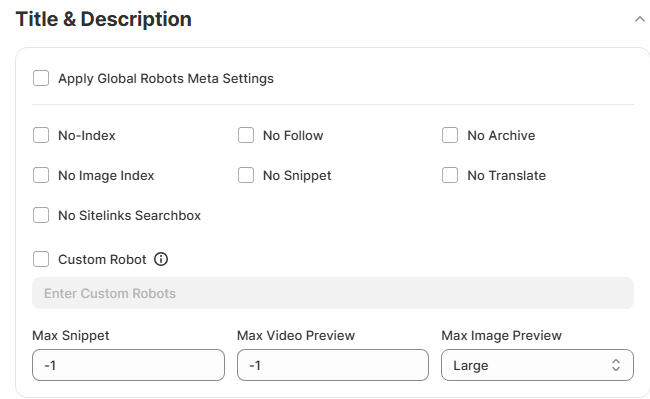
Task: Select the No Snippet checkbox
Action: tap(246, 175)
